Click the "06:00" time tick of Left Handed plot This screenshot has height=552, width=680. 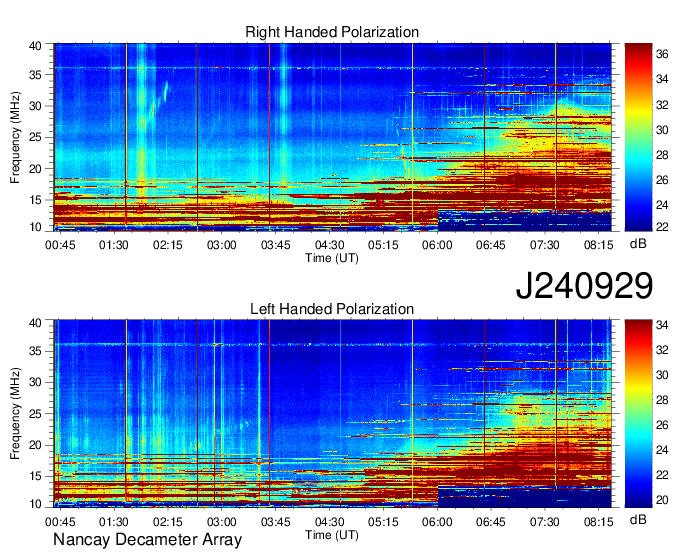(x=437, y=522)
